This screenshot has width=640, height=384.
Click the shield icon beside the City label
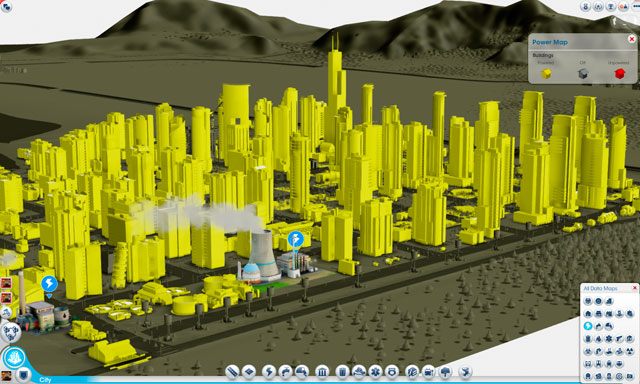24,374
